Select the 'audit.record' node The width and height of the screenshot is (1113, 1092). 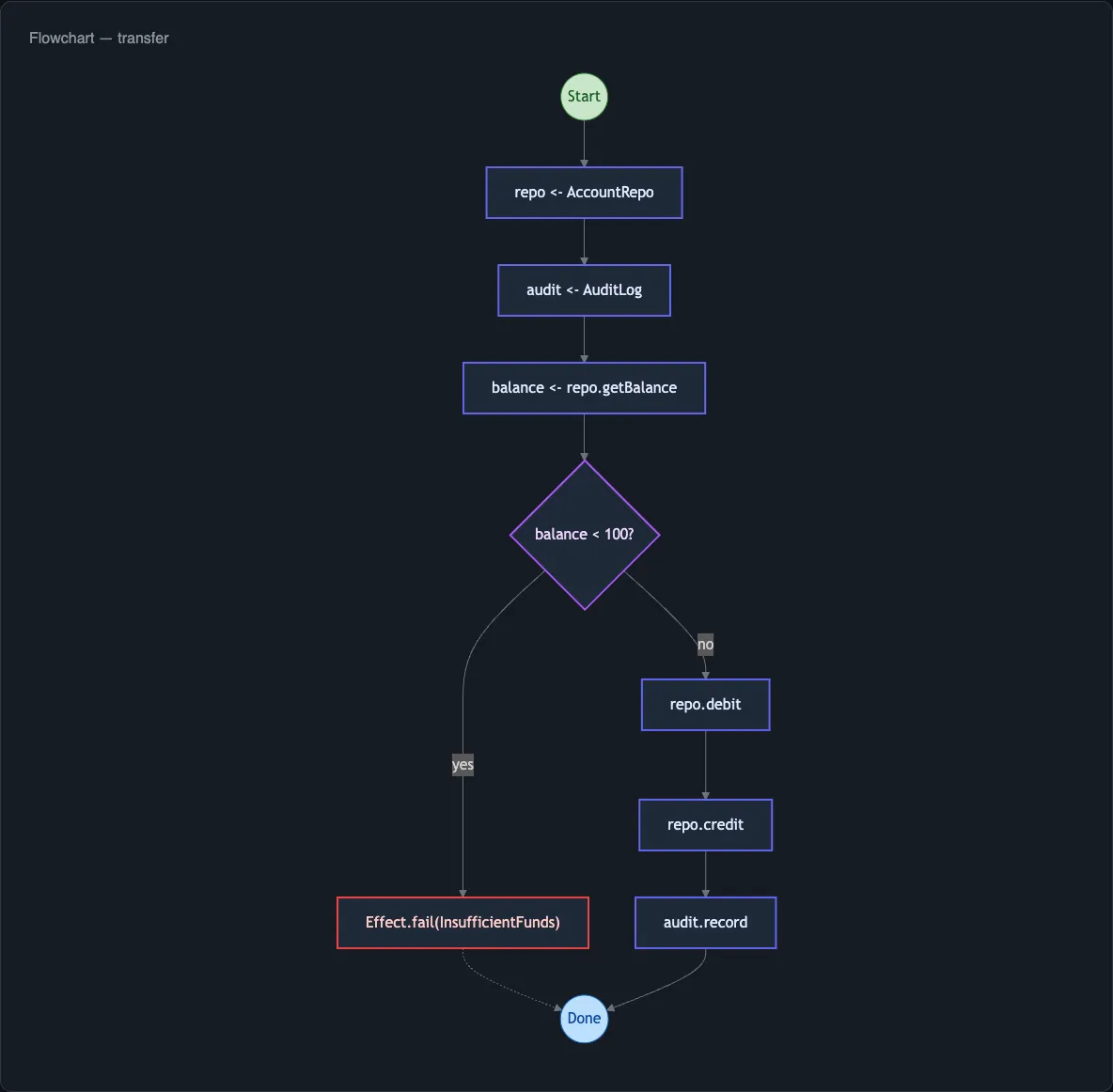pyautogui.click(x=705, y=922)
